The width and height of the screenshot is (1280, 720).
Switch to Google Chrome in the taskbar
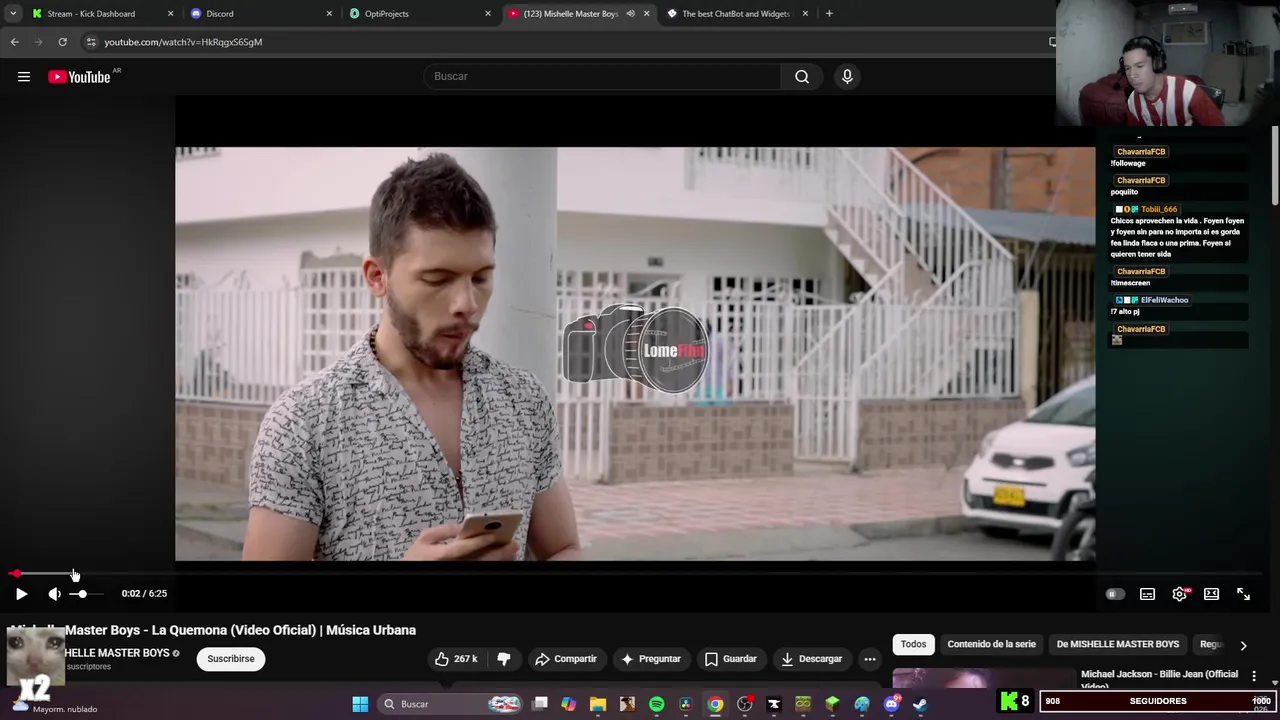coord(715,704)
